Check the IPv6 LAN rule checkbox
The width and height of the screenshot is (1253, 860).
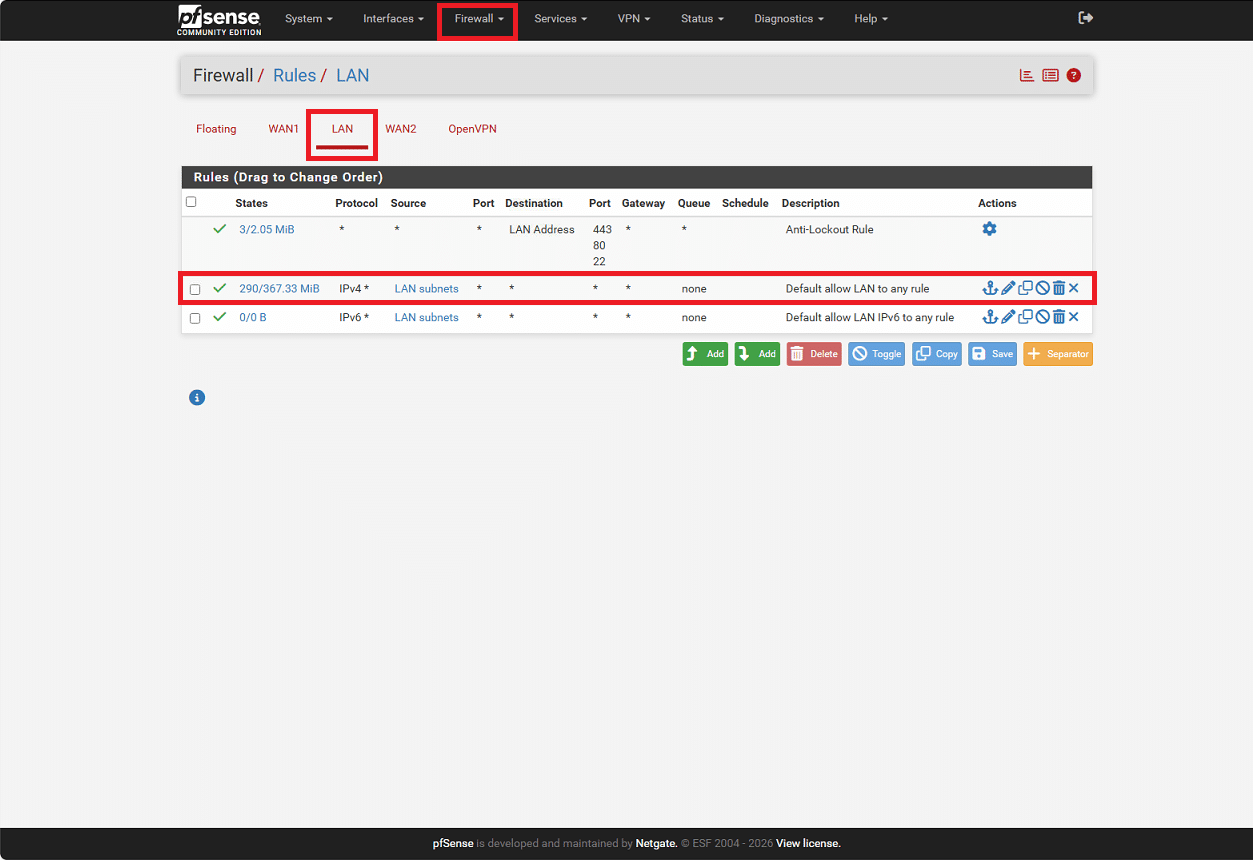[195, 318]
